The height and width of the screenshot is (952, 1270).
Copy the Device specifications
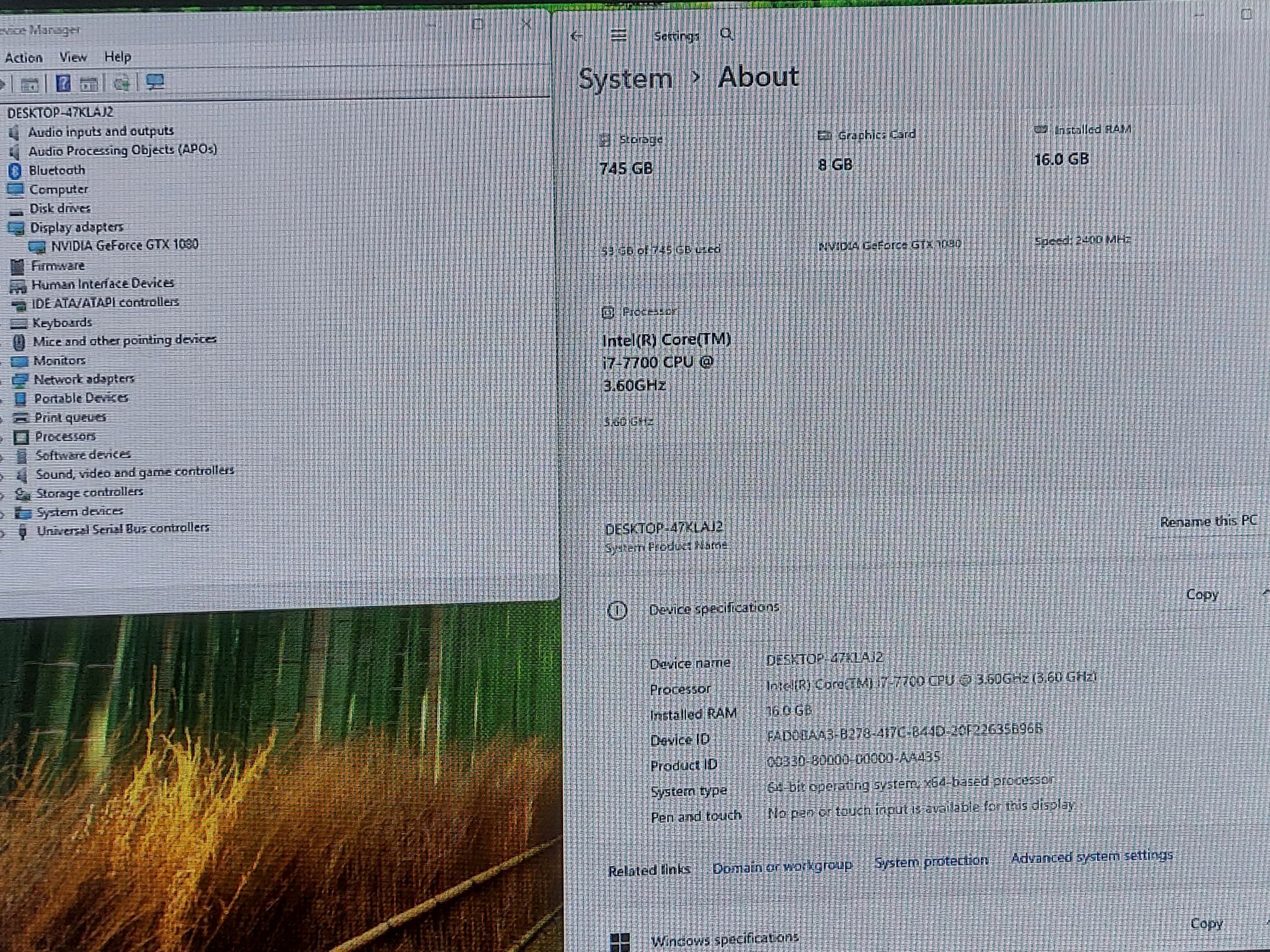point(1202,594)
